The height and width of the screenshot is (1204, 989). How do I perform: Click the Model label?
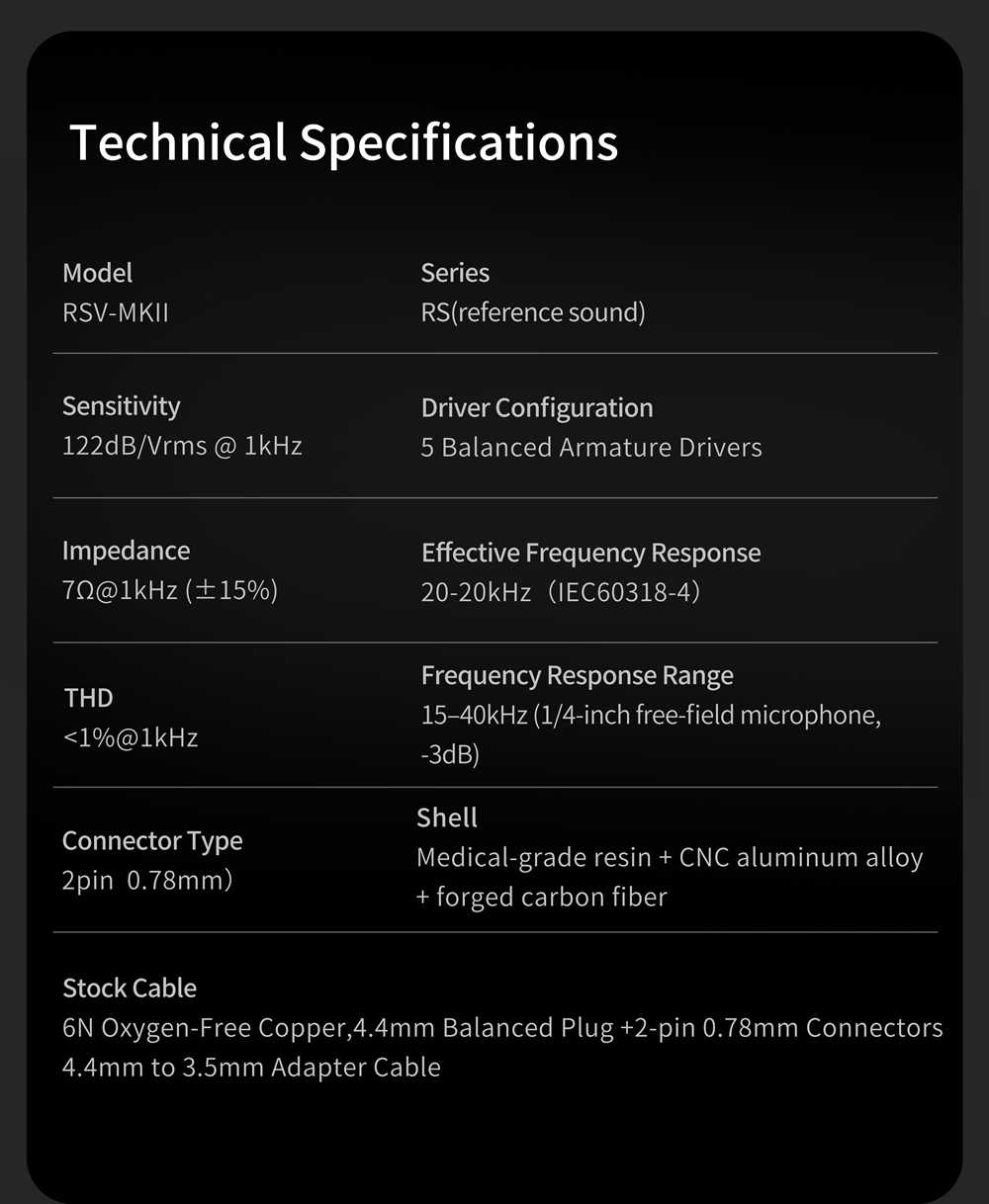tap(97, 273)
